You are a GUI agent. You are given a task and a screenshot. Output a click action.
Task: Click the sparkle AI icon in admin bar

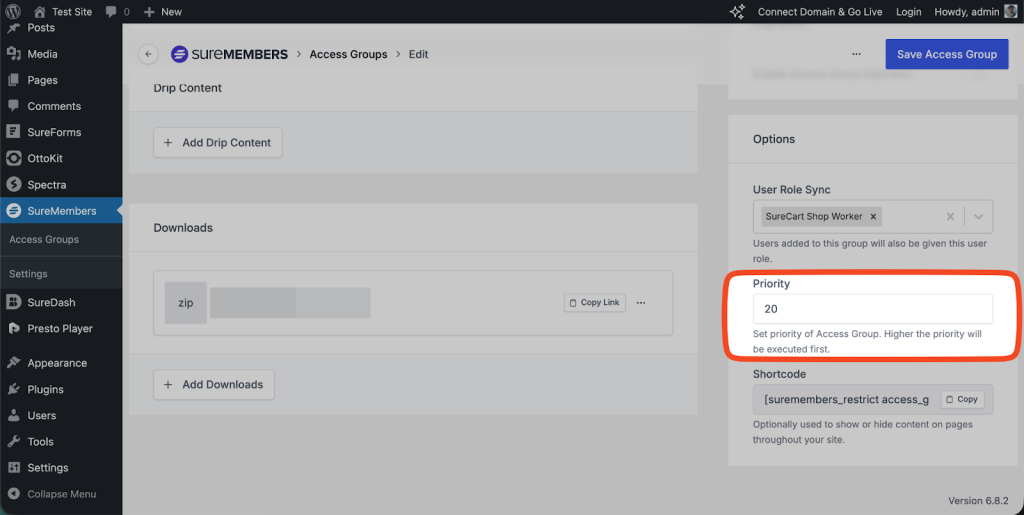tap(738, 12)
